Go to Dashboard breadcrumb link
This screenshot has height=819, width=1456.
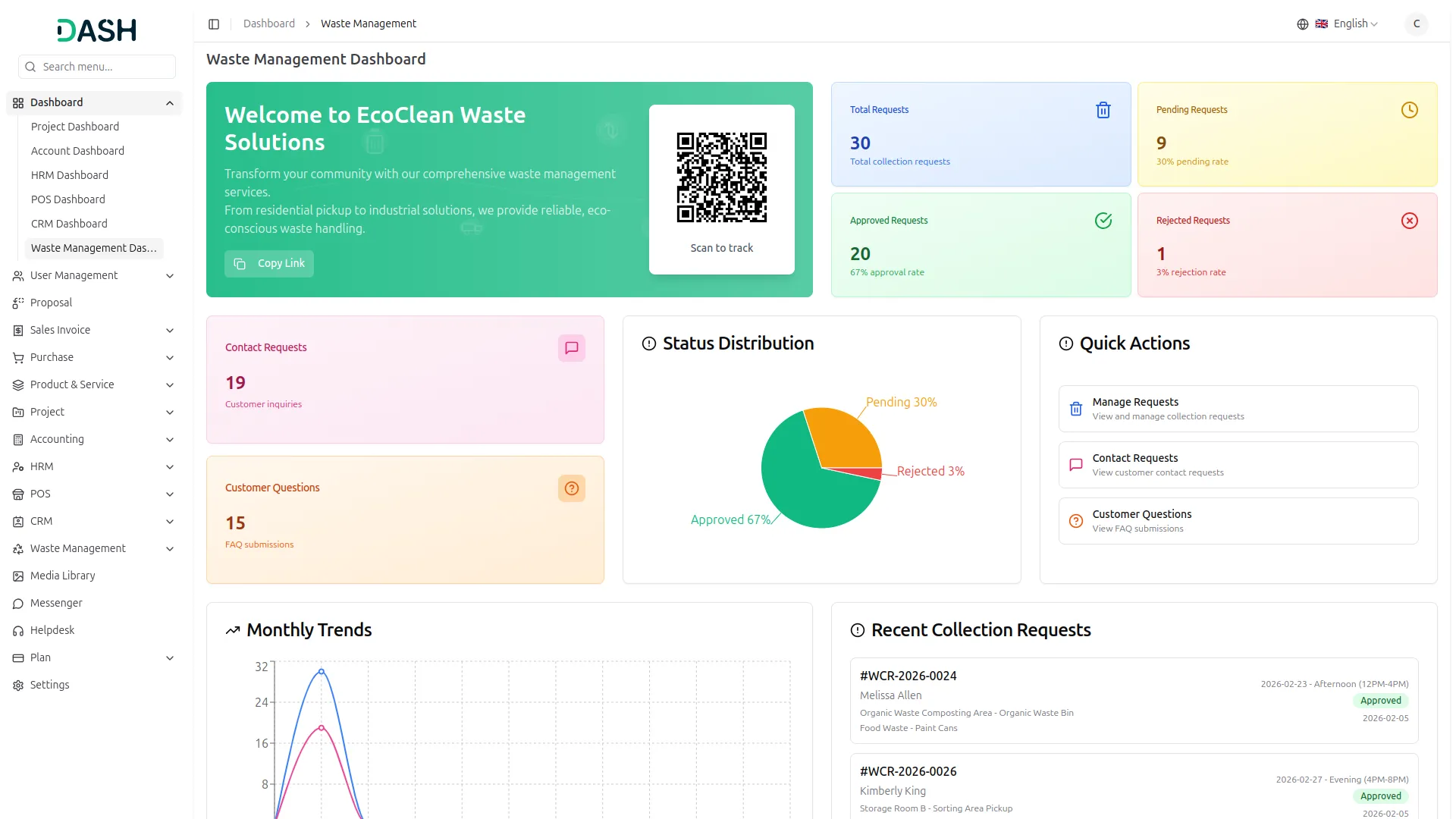[x=269, y=24]
